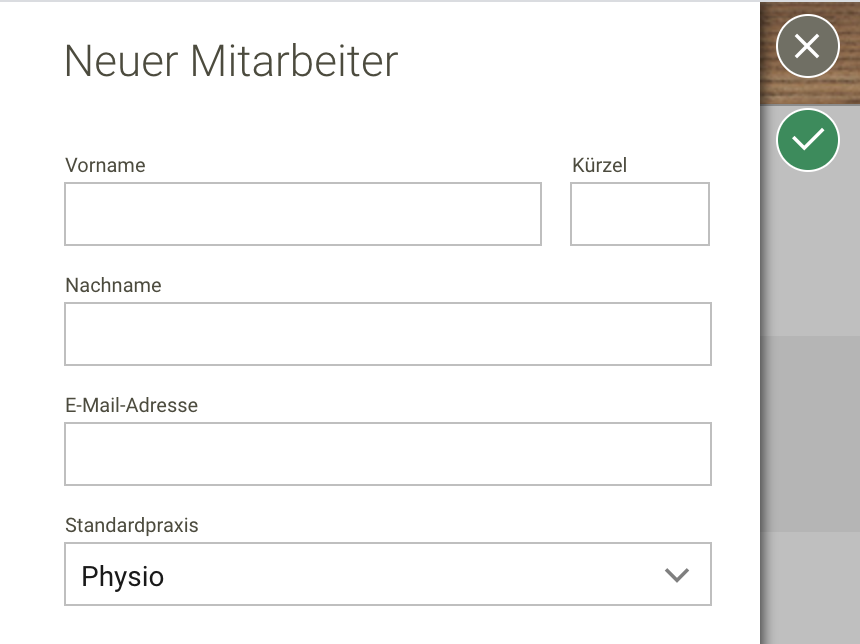Click the Vorname field label

click(x=105, y=165)
